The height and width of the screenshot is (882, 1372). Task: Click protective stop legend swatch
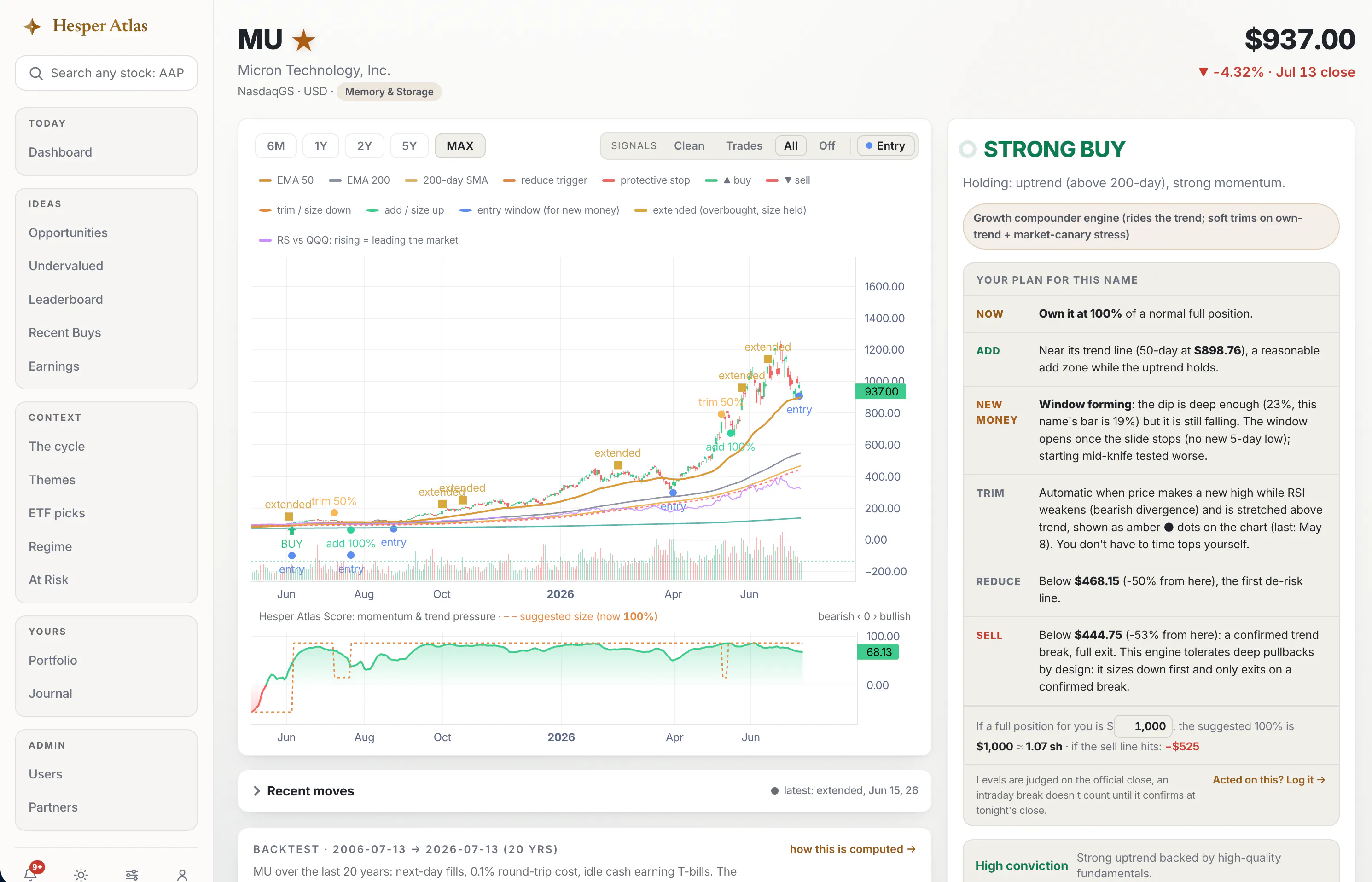click(608, 180)
